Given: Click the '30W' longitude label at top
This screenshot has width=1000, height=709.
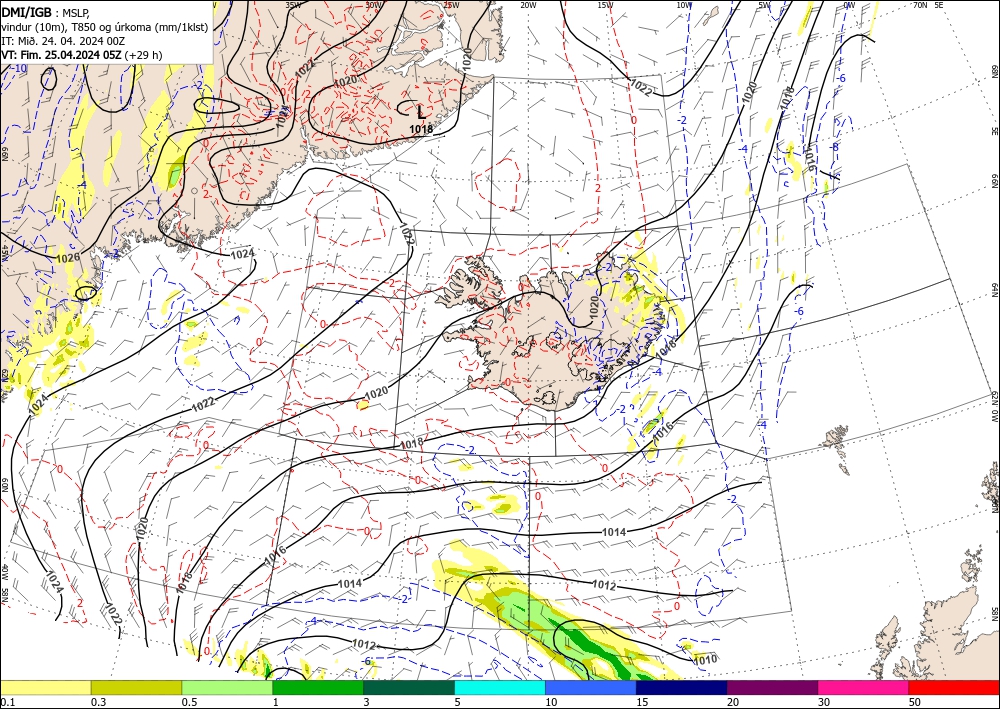Looking at the screenshot, I should click(374, 5).
